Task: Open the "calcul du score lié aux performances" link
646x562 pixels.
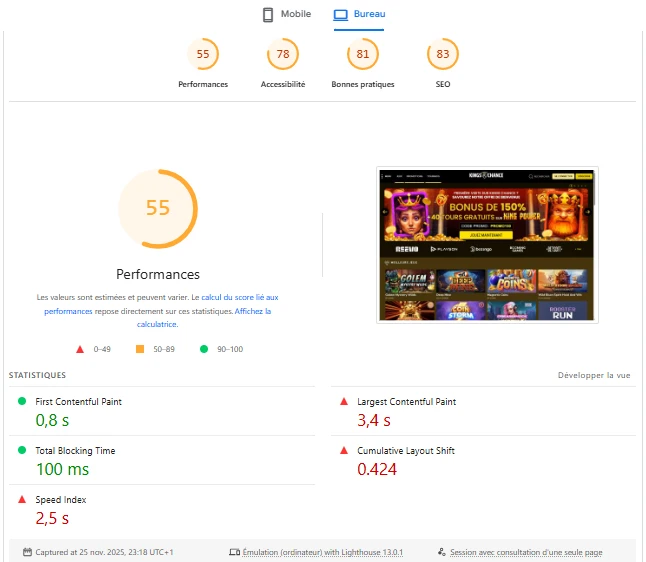Action: 239,298
